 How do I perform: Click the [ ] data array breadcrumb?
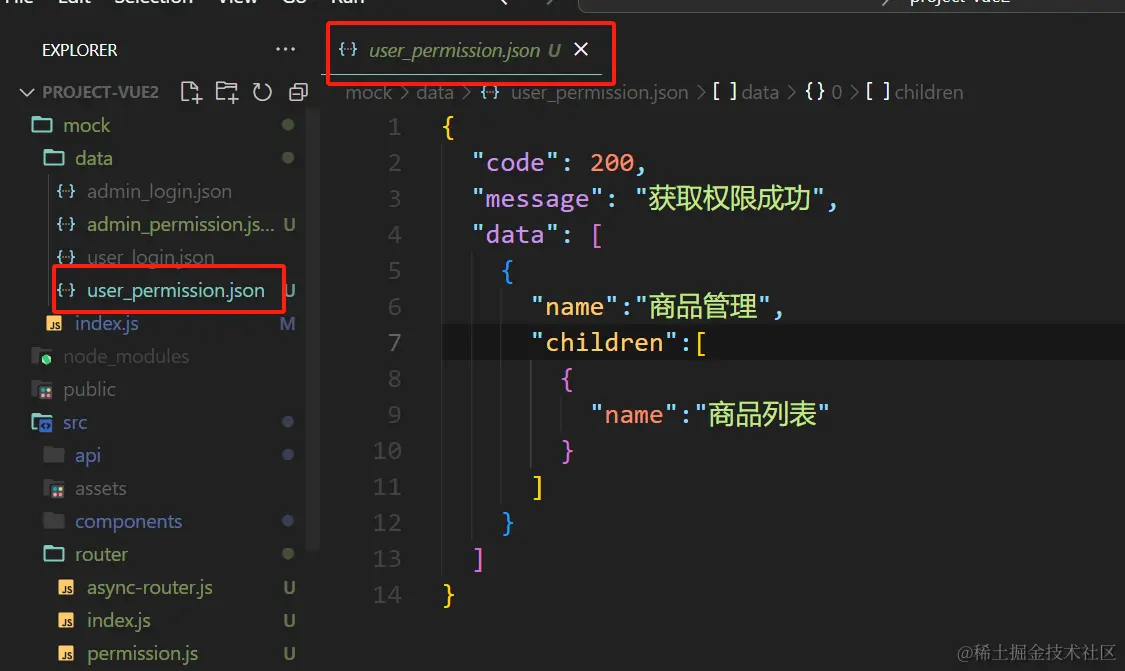(746, 93)
